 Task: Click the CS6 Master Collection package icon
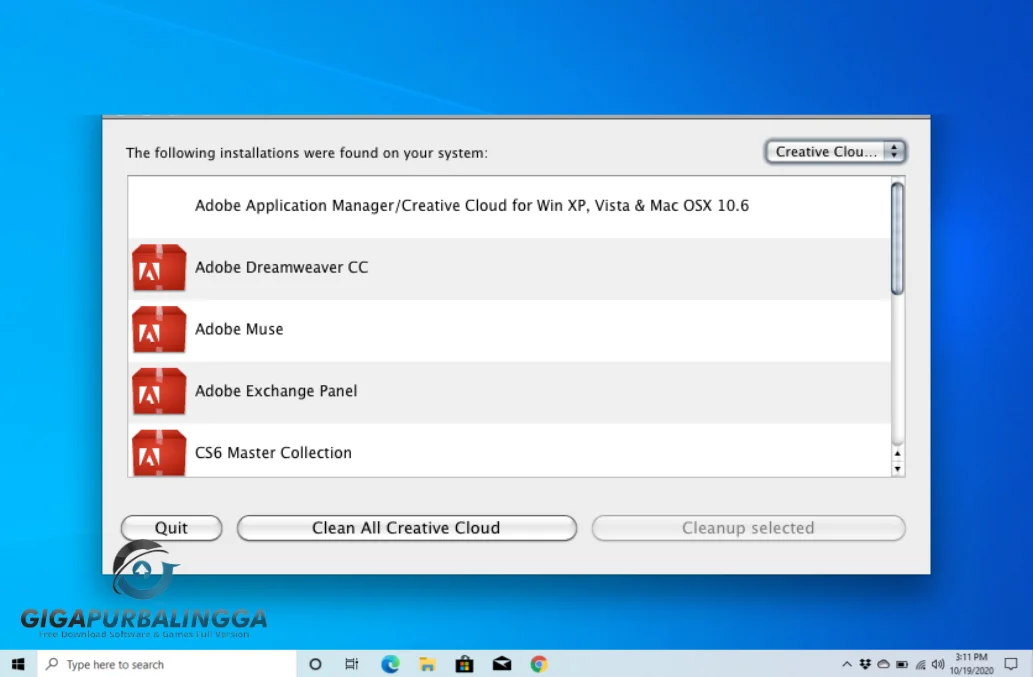(159, 453)
